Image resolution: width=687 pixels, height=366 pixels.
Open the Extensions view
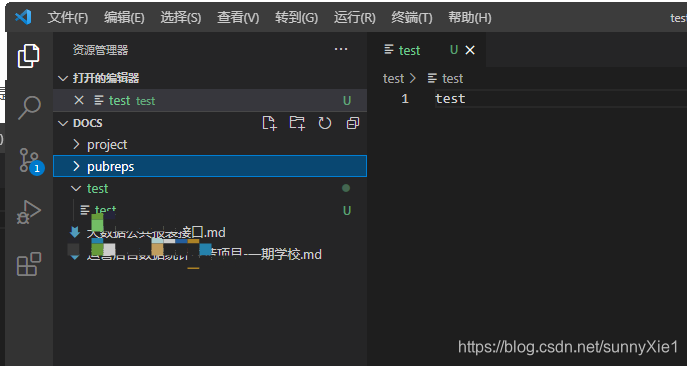pyautogui.click(x=29, y=264)
